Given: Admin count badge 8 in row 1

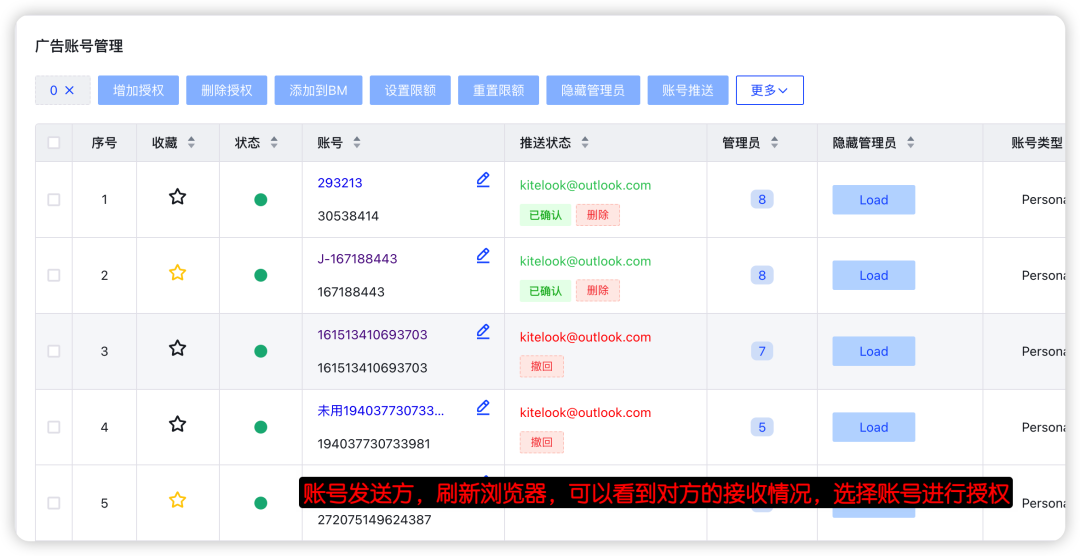Looking at the screenshot, I should (762, 200).
